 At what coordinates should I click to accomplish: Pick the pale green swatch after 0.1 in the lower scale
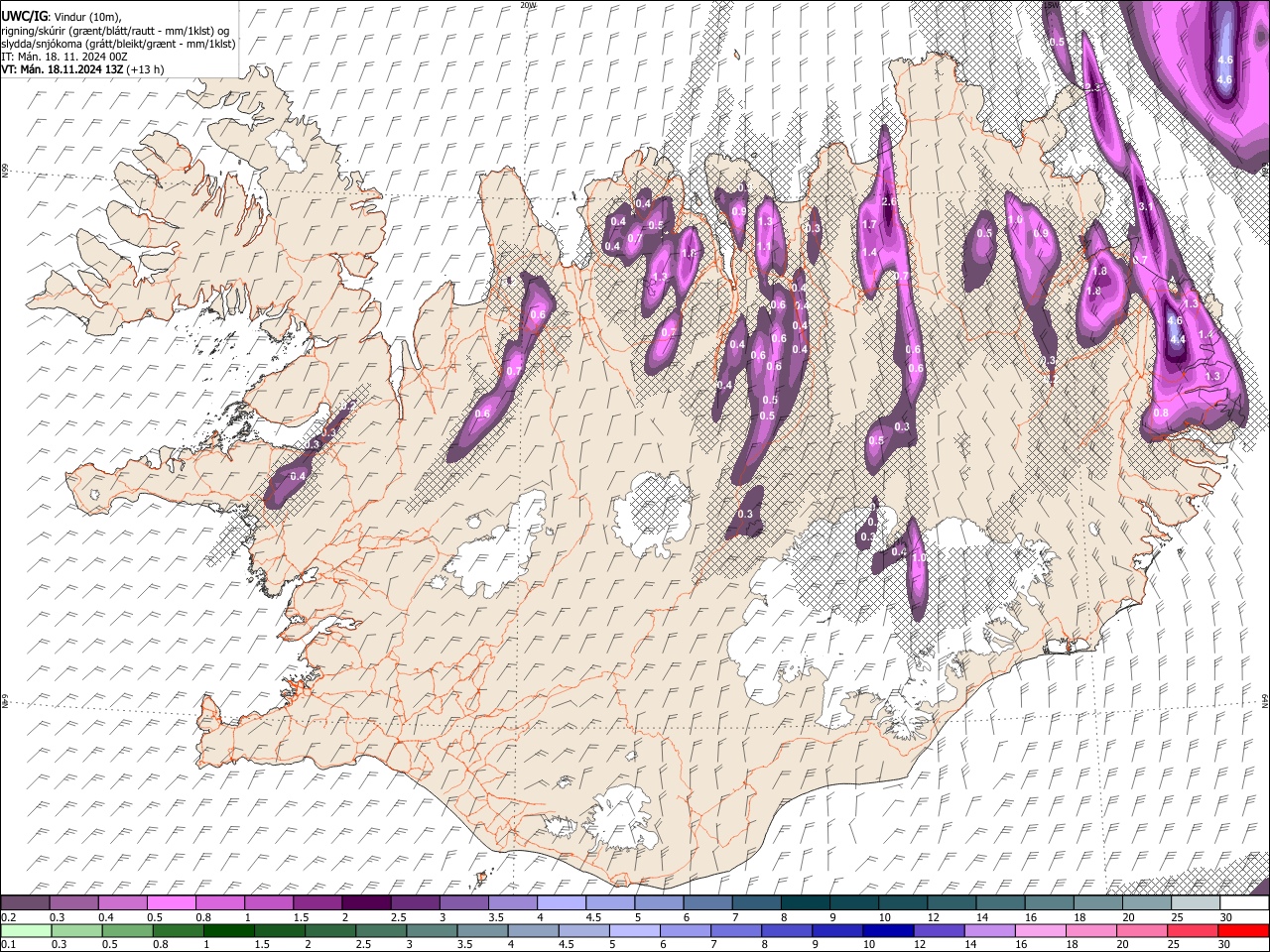(26, 930)
